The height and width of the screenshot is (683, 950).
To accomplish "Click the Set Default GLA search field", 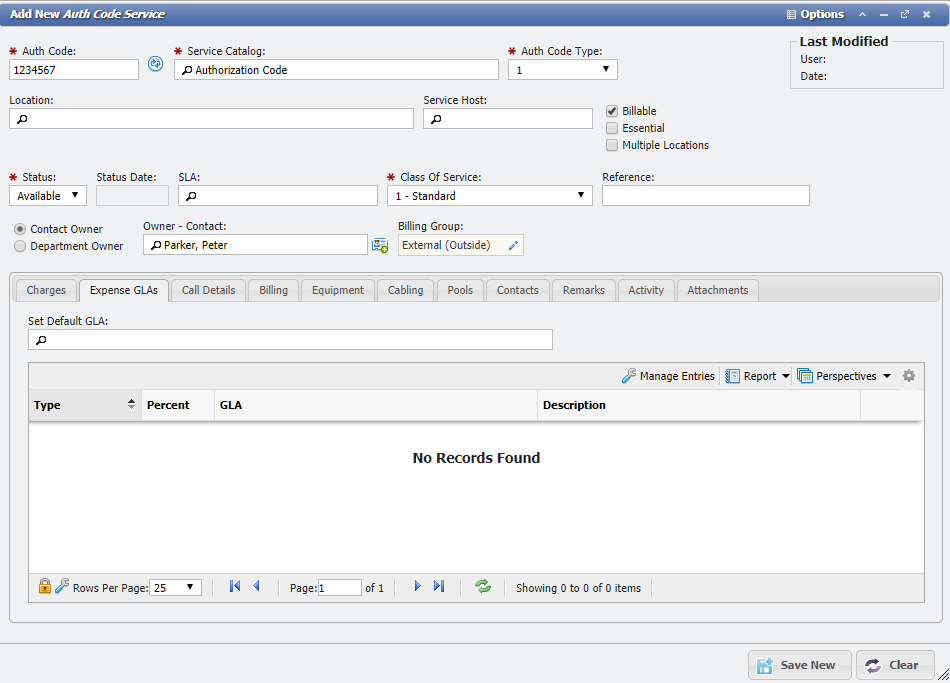I will pyautogui.click(x=290, y=340).
